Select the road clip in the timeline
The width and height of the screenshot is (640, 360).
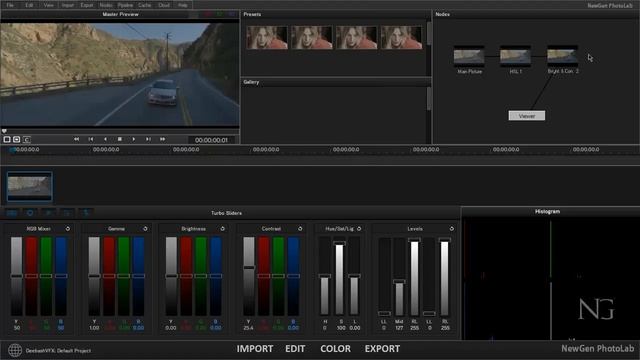(30, 187)
